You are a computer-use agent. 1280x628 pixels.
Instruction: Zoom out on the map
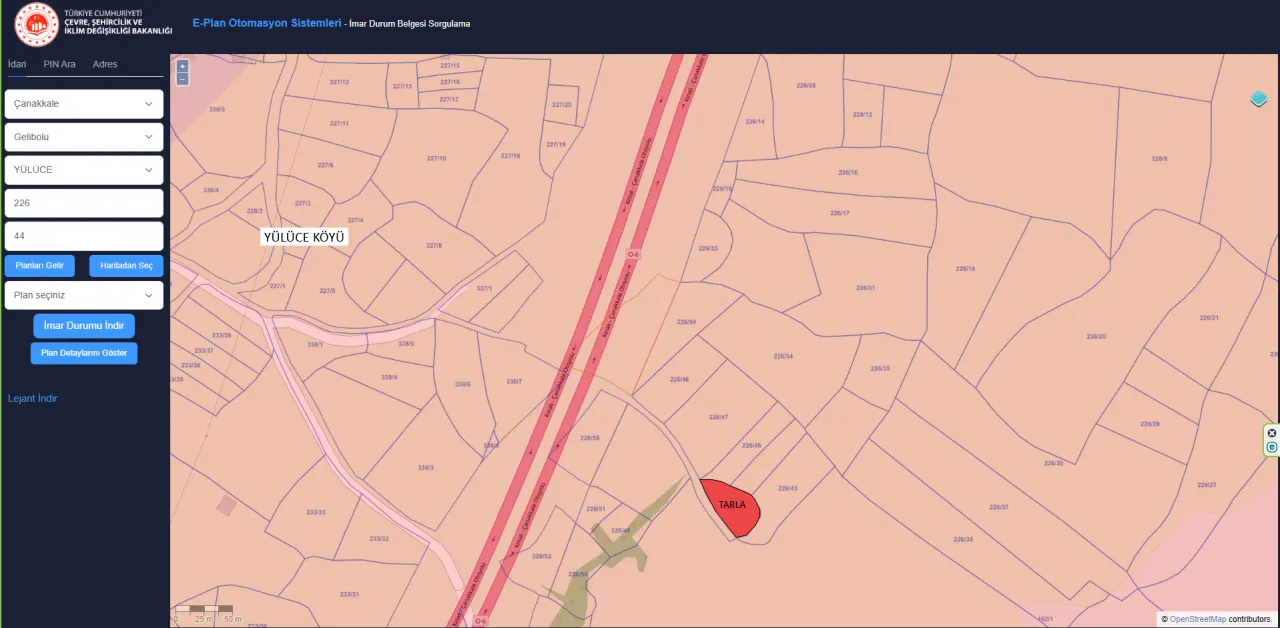182,78
